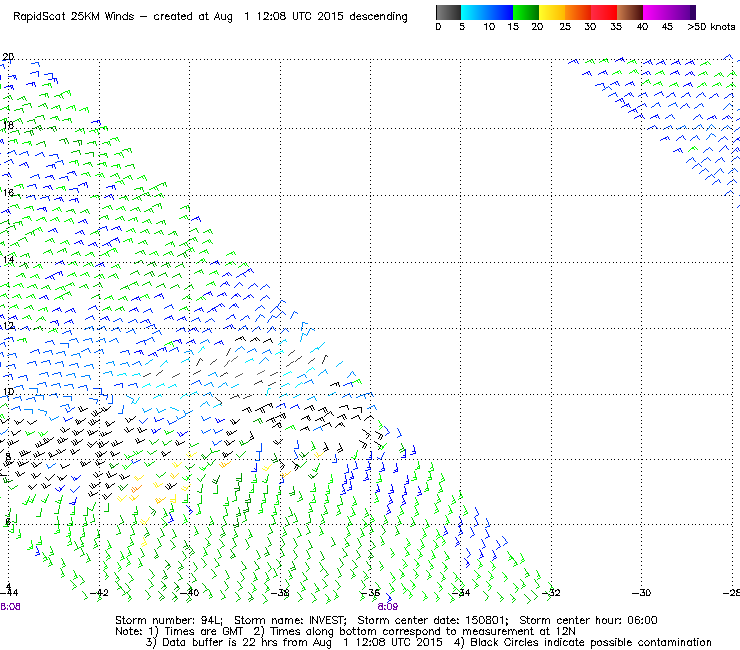This screenshot has height=650, width=740.
Task: Click note 'Black Circles indicate possible contamination'
Action: tap(591, 643)
